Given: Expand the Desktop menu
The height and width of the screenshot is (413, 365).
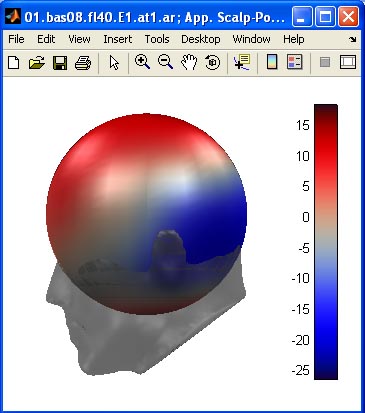Looking at the screenshot, I should 200,39.
